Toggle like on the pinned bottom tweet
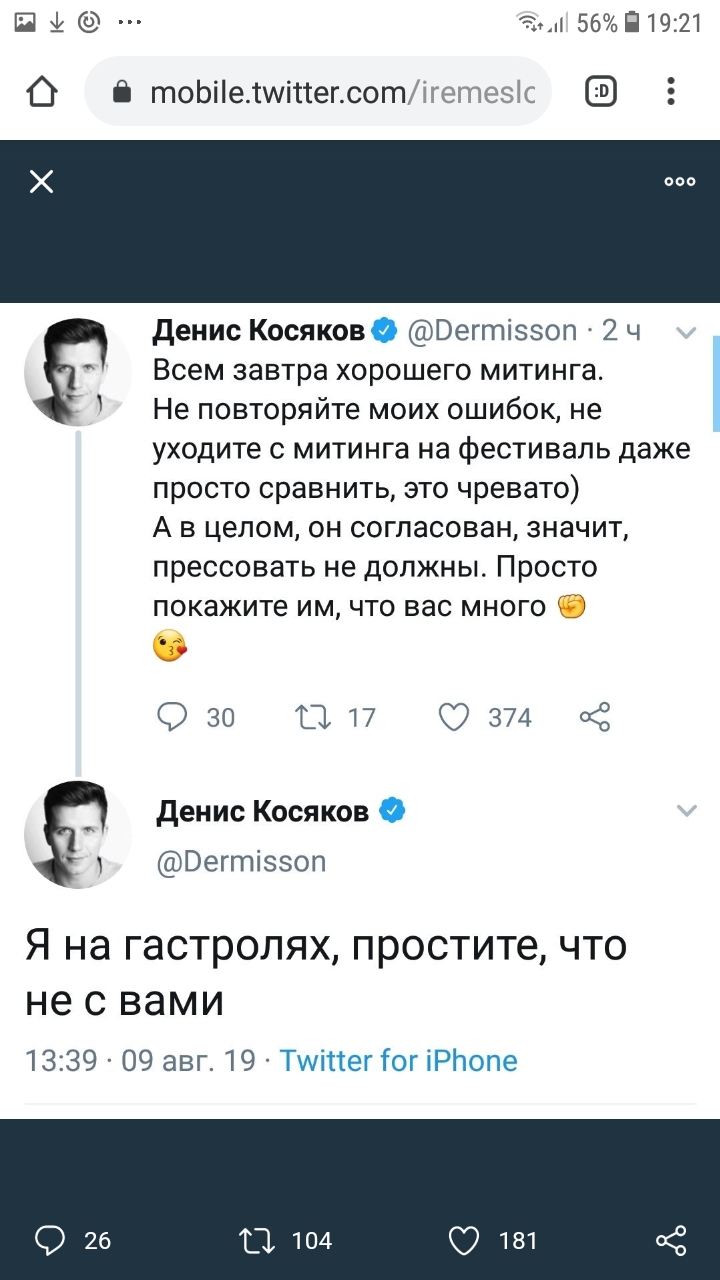Image resolution: width=720 pixels, height=1280 pixels. [x=463, y=1240]
